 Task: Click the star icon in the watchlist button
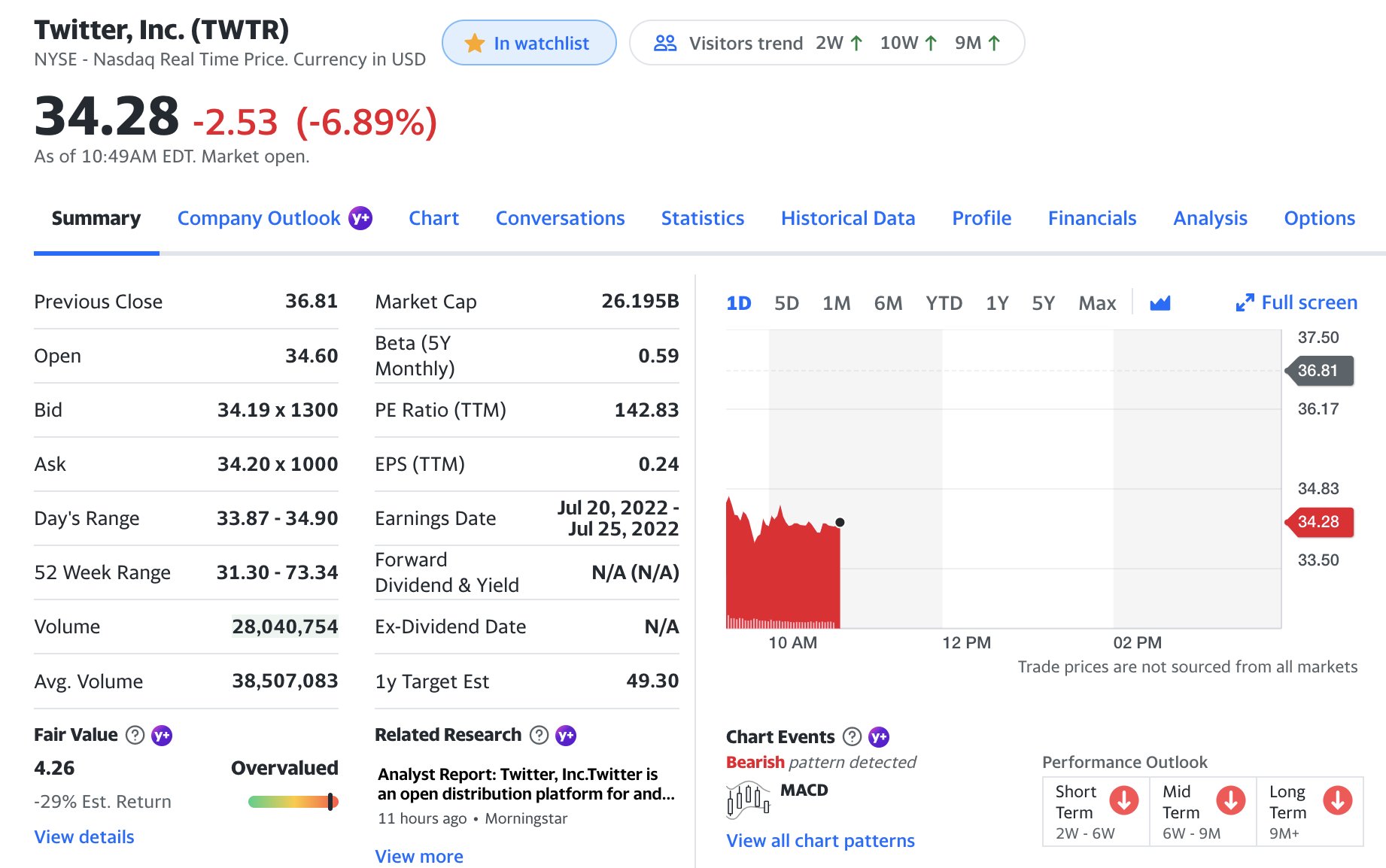click(474, 43)
